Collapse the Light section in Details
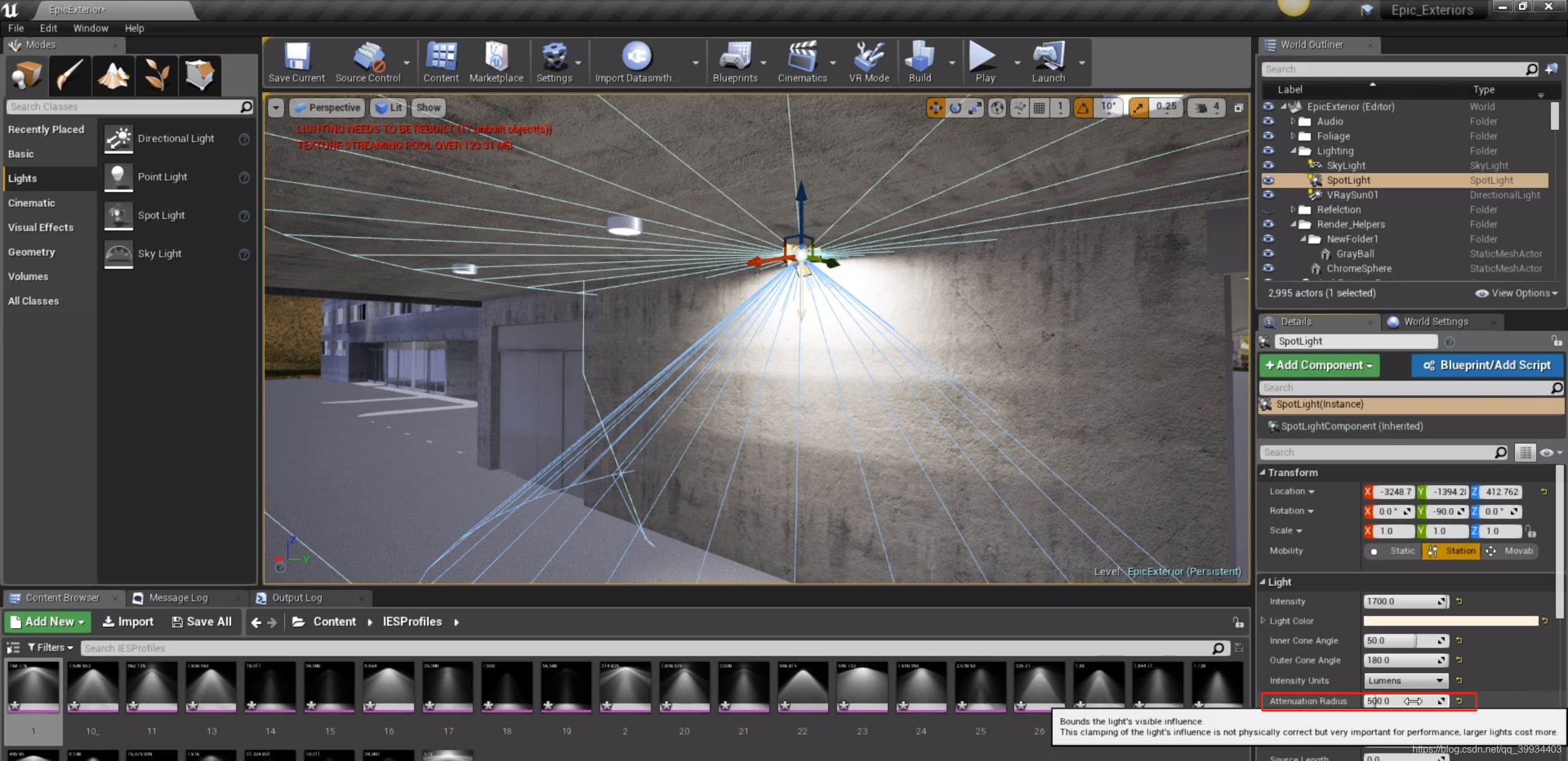The width and height of the screenshot is (1568, 761). pyautogui.click(x=1262, y=582)
